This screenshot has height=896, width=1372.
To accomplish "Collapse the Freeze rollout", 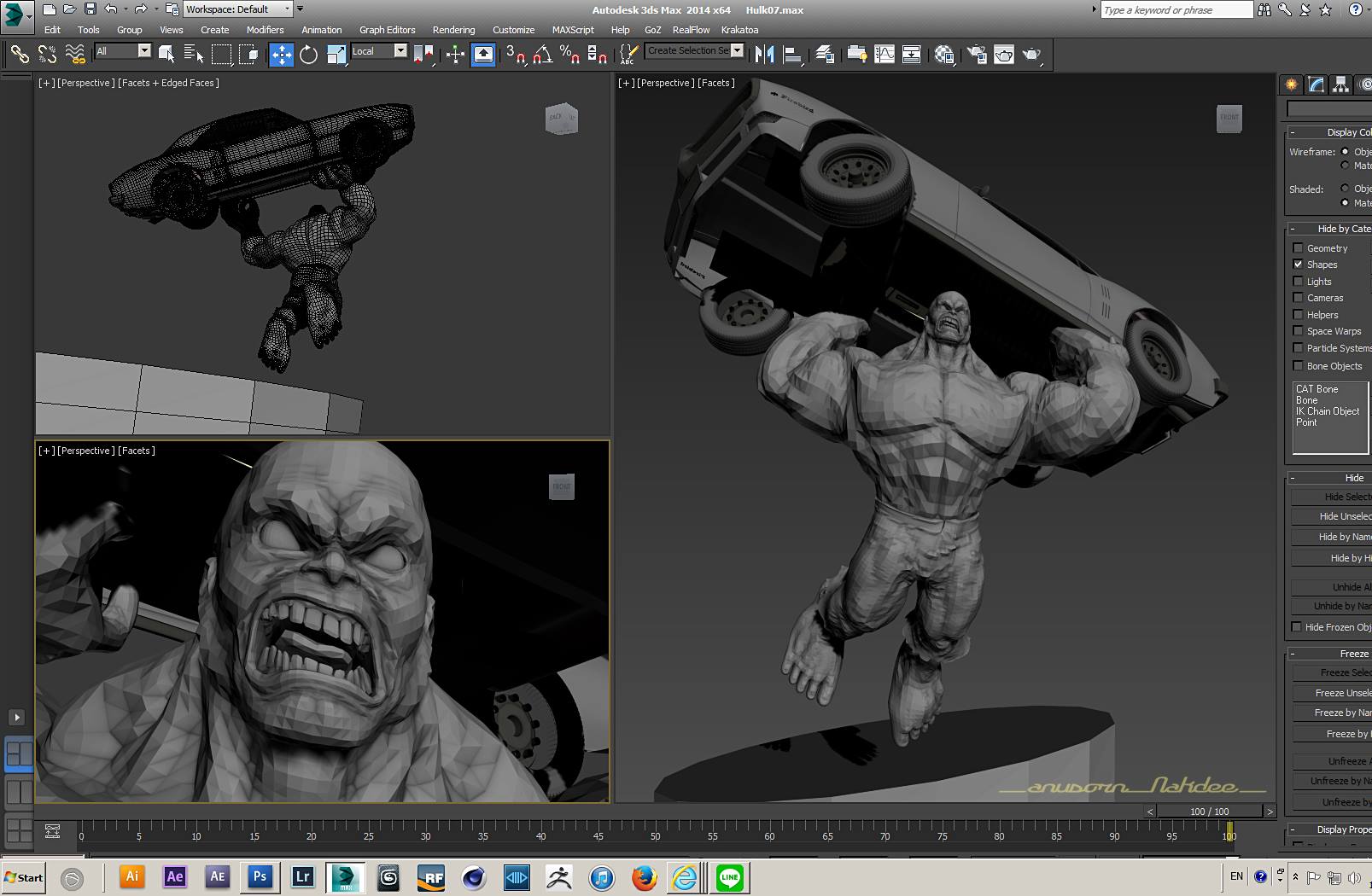I will [1329, 654].
